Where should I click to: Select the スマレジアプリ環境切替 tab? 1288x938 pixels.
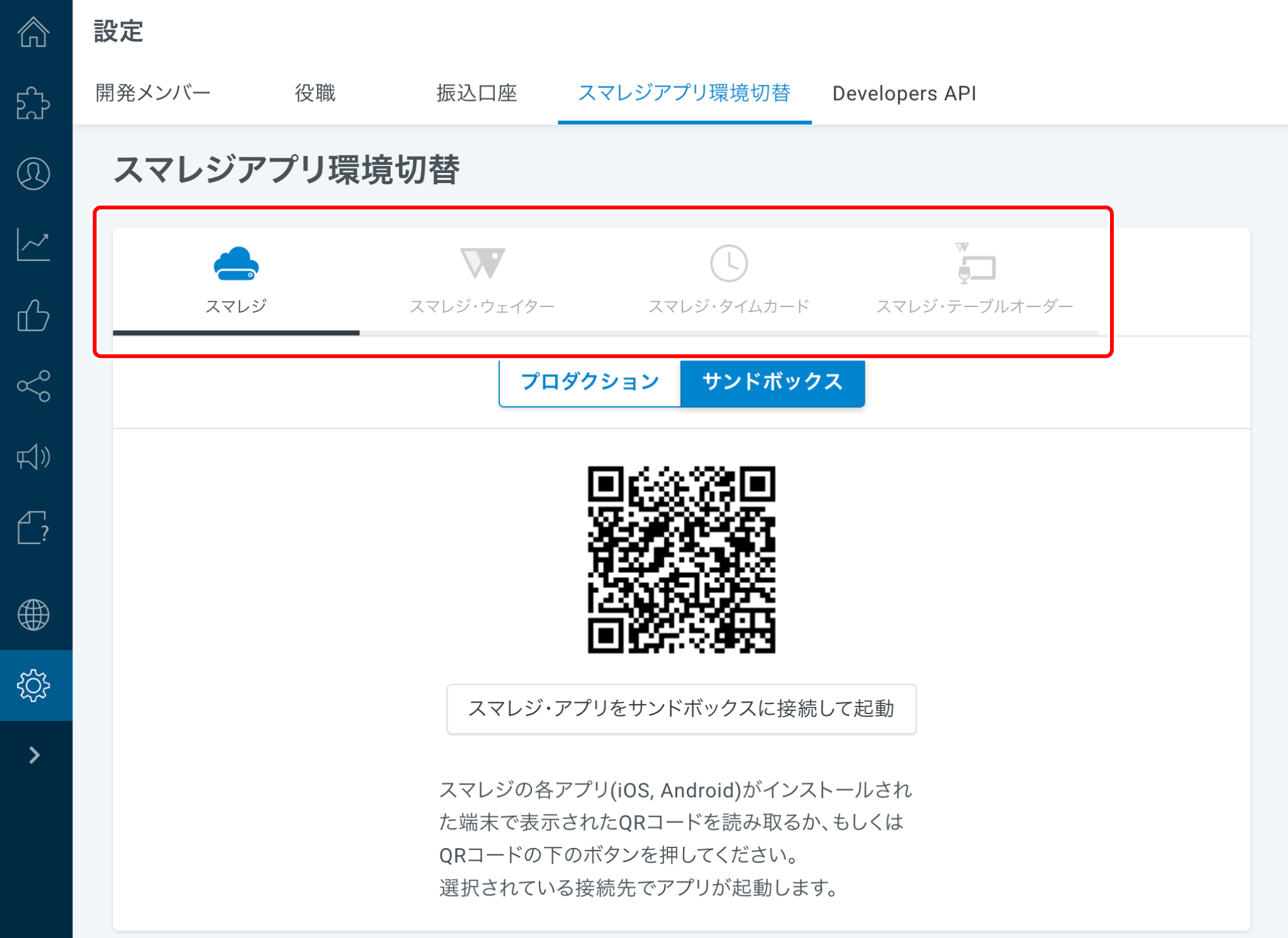click(684, 93)
